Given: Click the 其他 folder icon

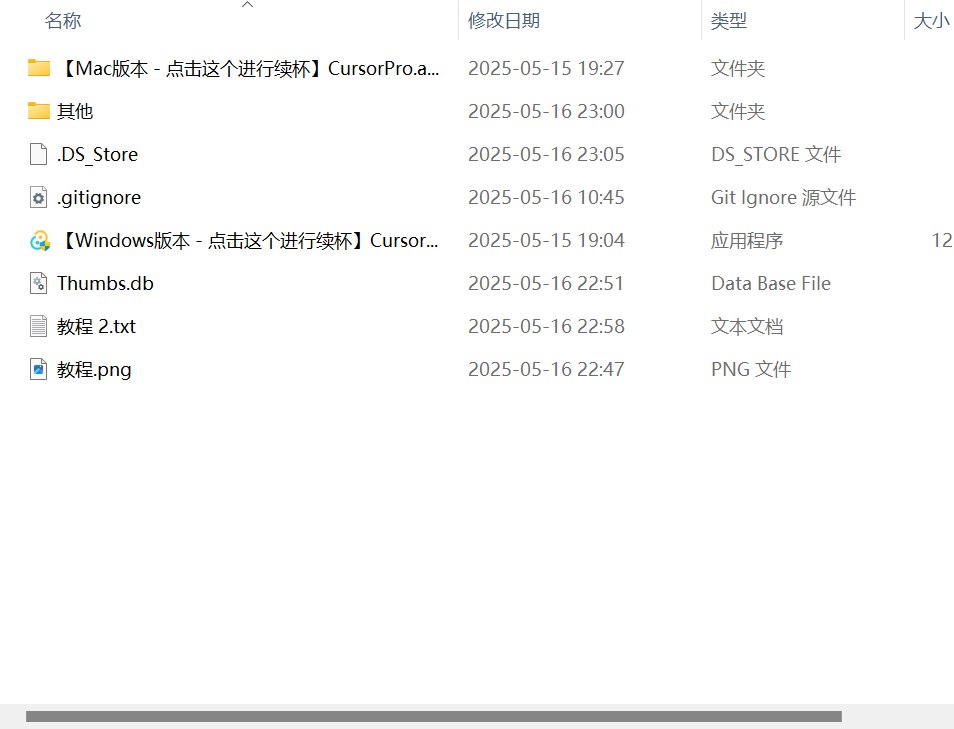Looking at the screenshot, I should [x=39, y=111].
